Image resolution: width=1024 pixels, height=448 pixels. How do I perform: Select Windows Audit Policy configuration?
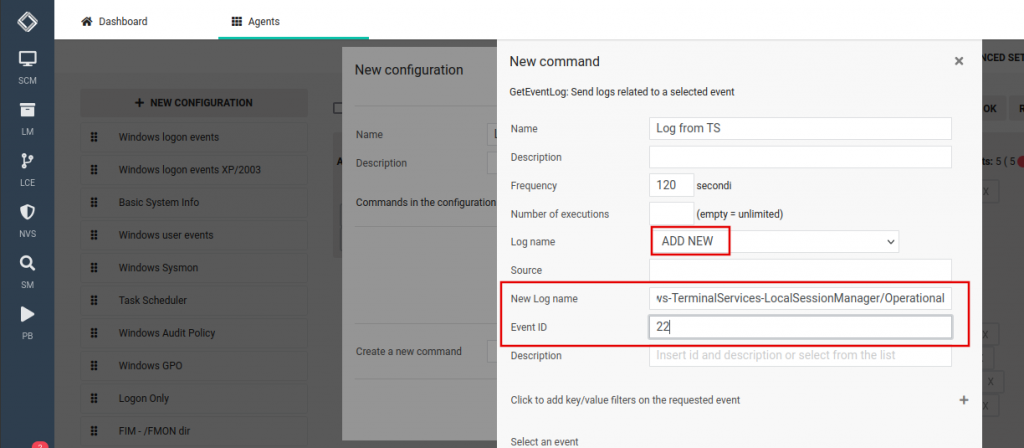click(x=194, y=333)
